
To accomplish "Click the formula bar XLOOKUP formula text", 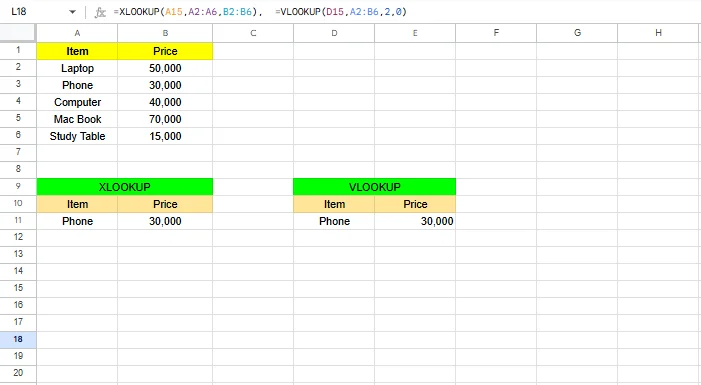I will (188, 12).
